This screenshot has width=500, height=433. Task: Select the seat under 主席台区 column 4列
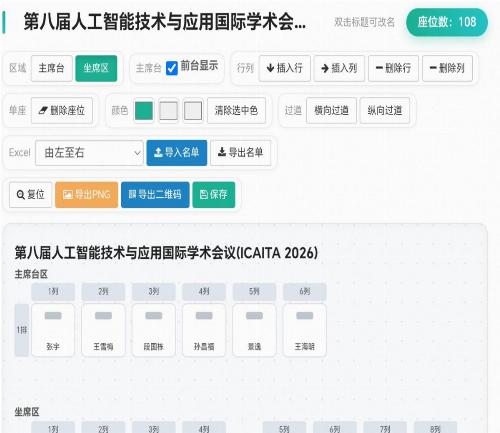point(204,330)
